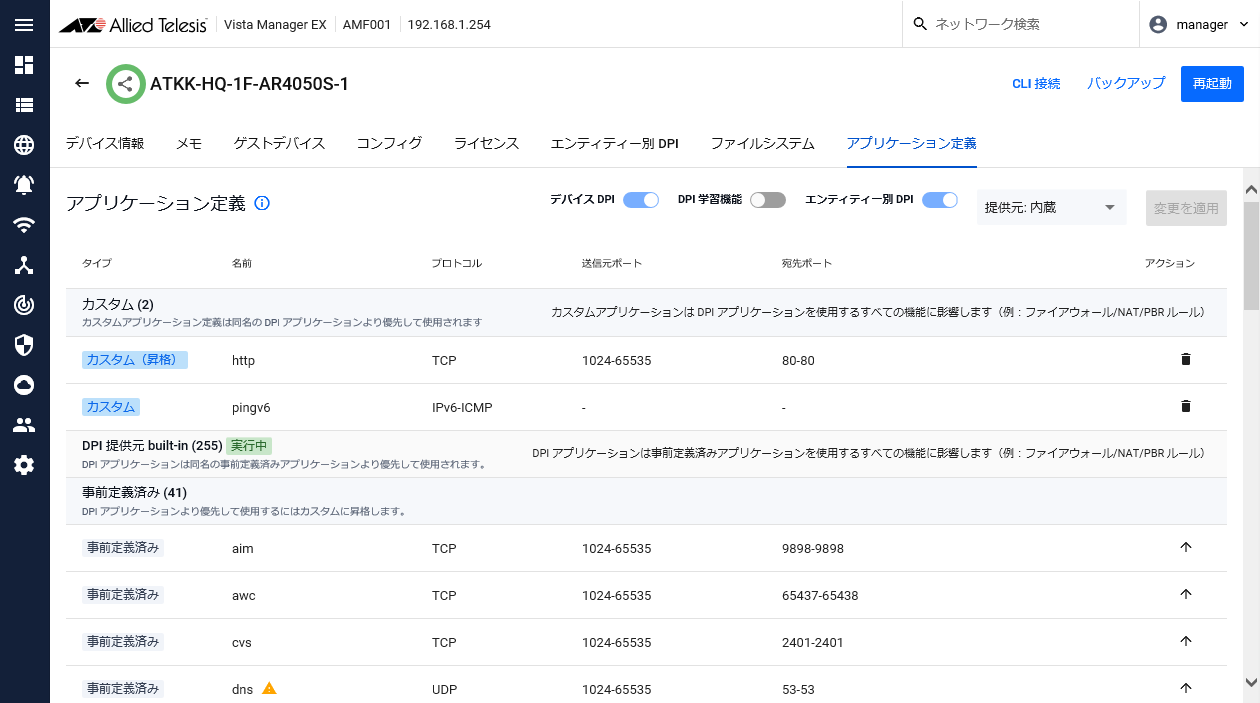Click the CLI 接続 link
The height and width of the screenshot is (703, 1260).
1036,84
